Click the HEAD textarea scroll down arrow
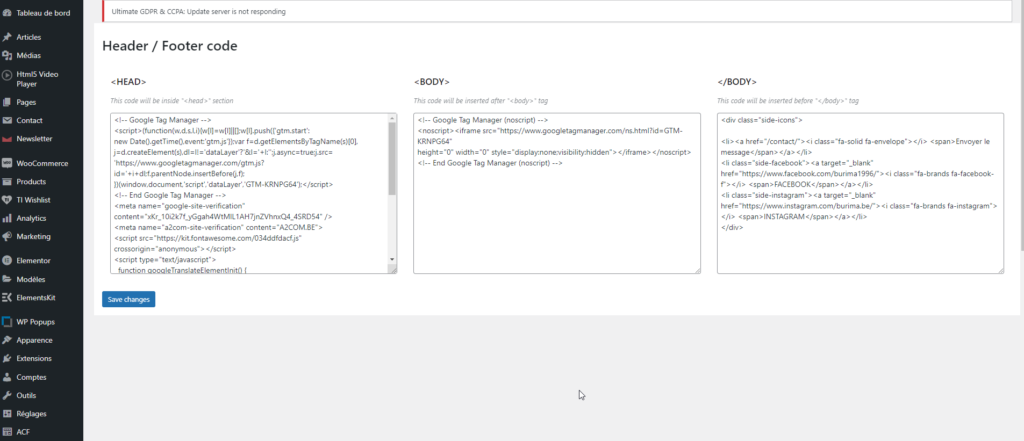Screen dimensions: 1024x441 (392, 260)
